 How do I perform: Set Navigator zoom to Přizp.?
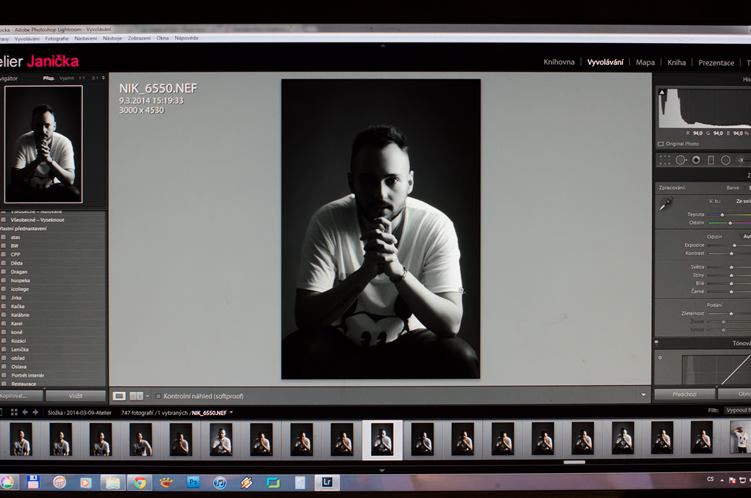point(48,78)
